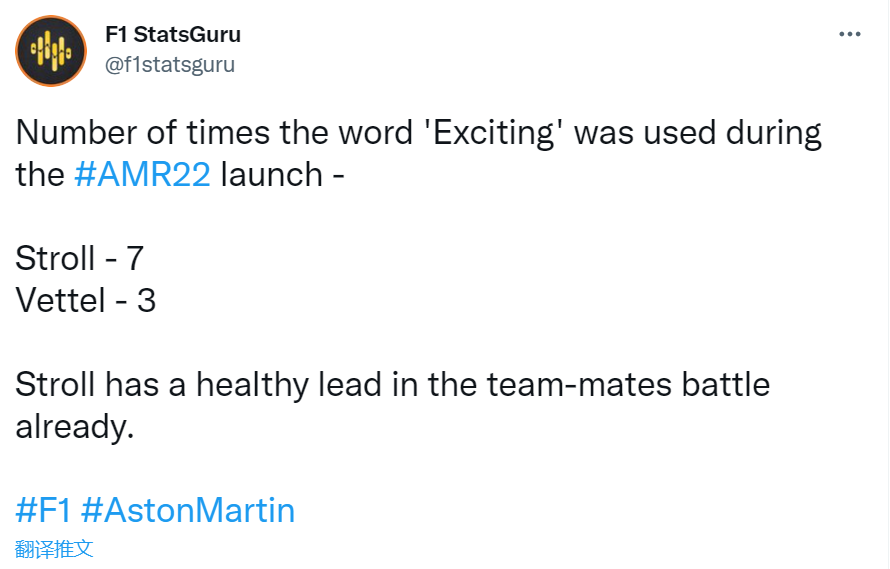
Task: Click the word 'battle' in the tweet
Action: pos(717,385)
